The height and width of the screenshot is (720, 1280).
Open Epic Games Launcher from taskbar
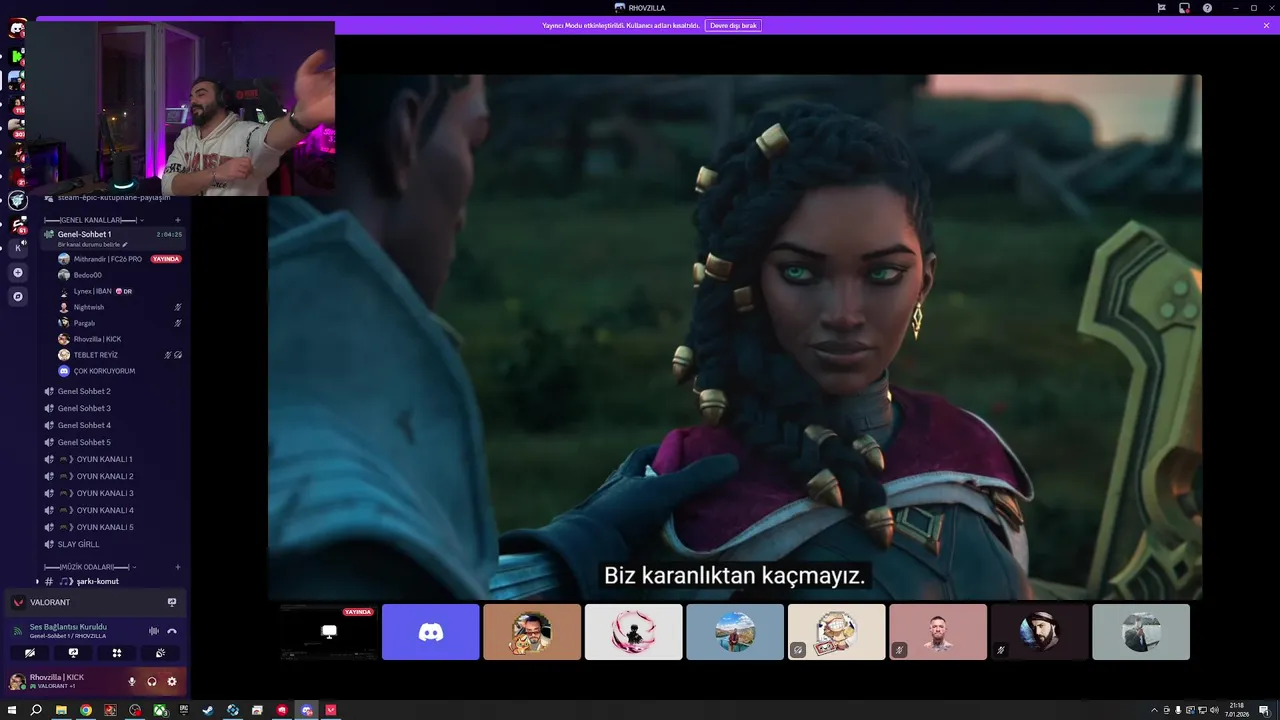click(x=184, y=710)
